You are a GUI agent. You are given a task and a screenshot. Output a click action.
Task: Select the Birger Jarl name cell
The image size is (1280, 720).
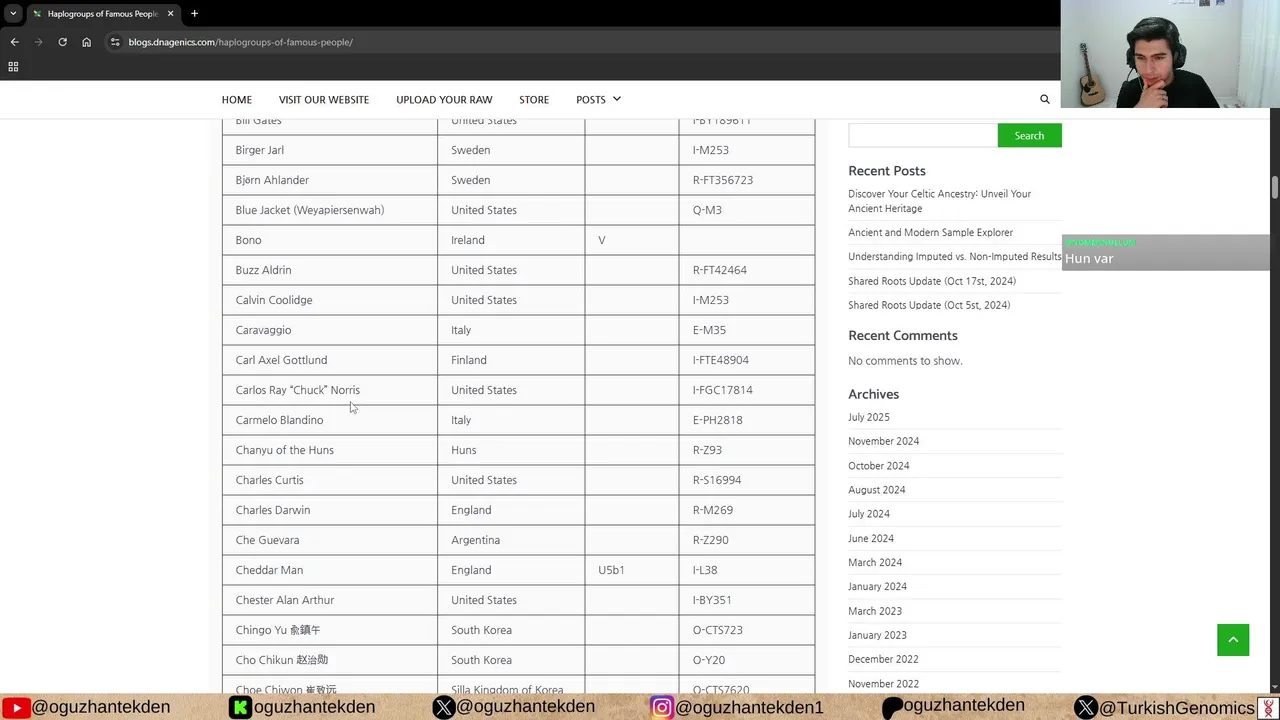click(x=330, y=150)
